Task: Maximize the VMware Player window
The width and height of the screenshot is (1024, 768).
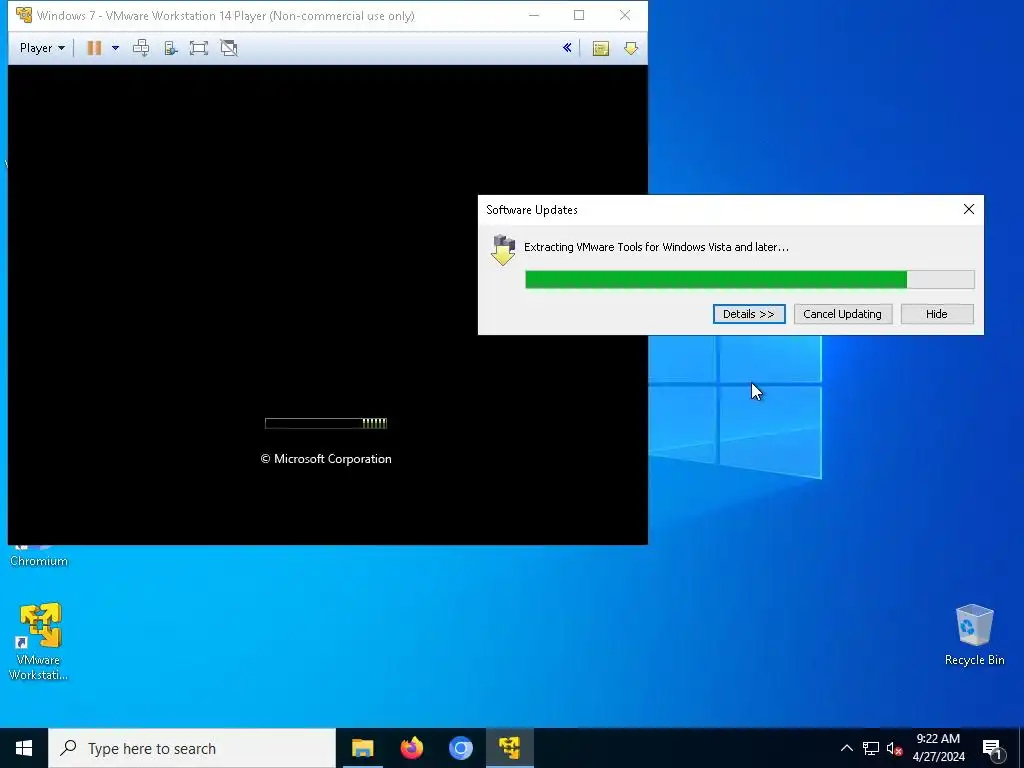Action: (x=579, y=15)
